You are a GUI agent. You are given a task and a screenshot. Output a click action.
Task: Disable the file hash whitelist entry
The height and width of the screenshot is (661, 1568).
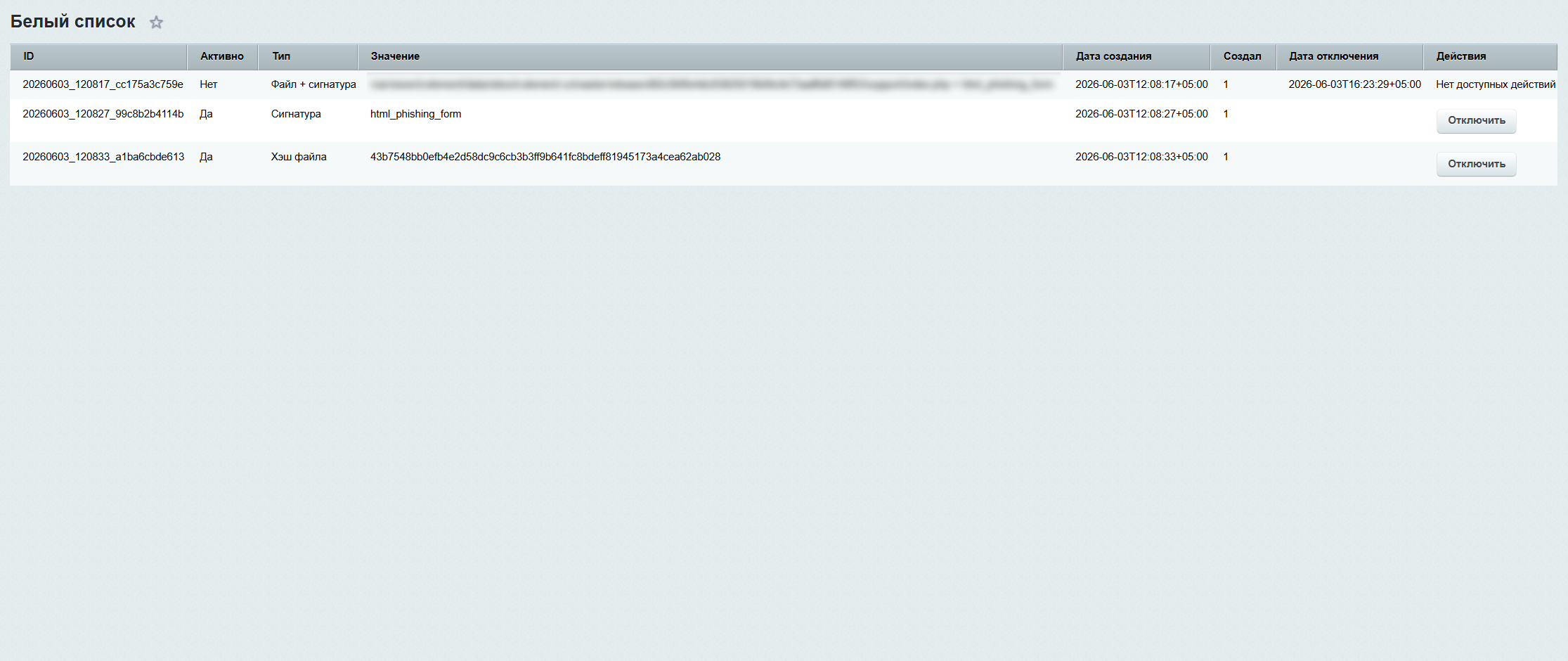click(1476, 165)
